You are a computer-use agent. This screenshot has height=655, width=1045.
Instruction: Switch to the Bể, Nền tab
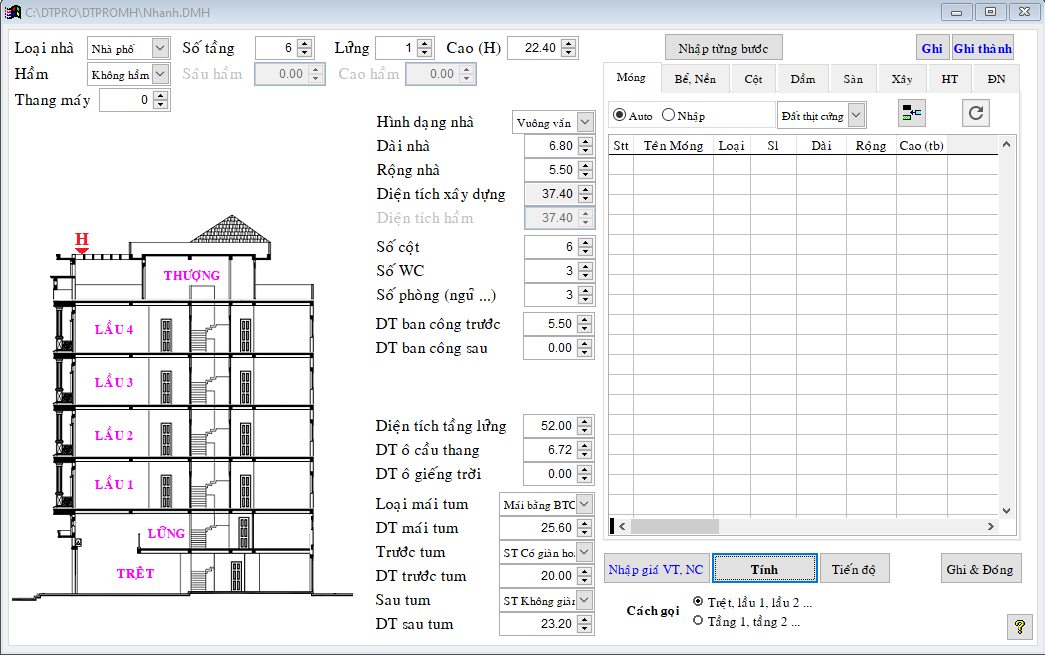694,79
